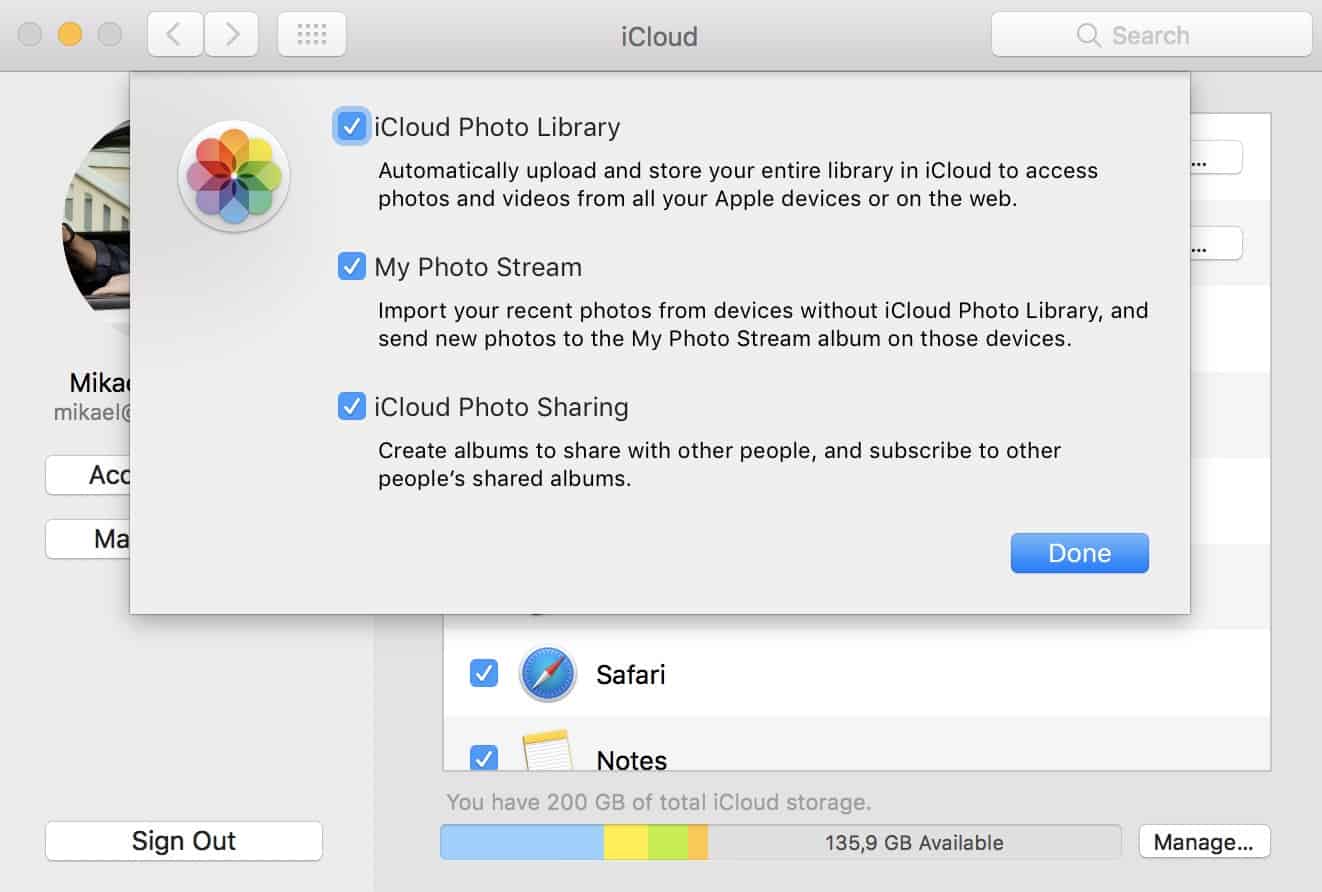Click the "135,9 GB Available" storage text
The image size is (1322, 892).
point(914,843)
